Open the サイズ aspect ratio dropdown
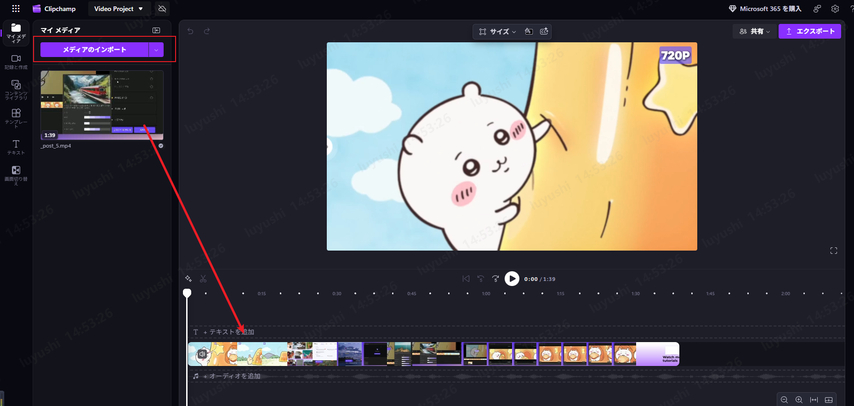 pos(497,32)
